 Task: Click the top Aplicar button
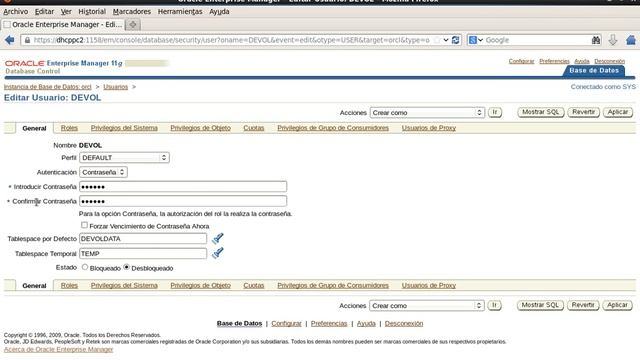pyautogui.click(x=618, y=112)
